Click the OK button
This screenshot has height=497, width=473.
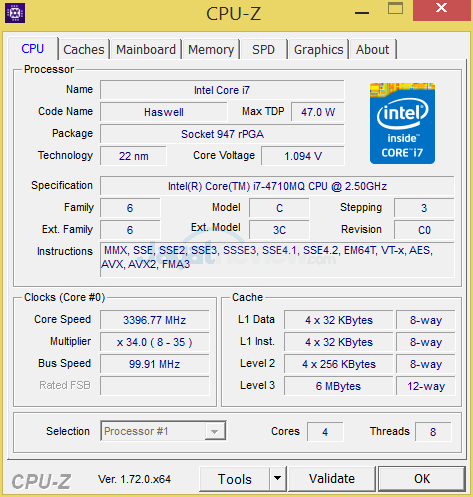tap(422, 479)
